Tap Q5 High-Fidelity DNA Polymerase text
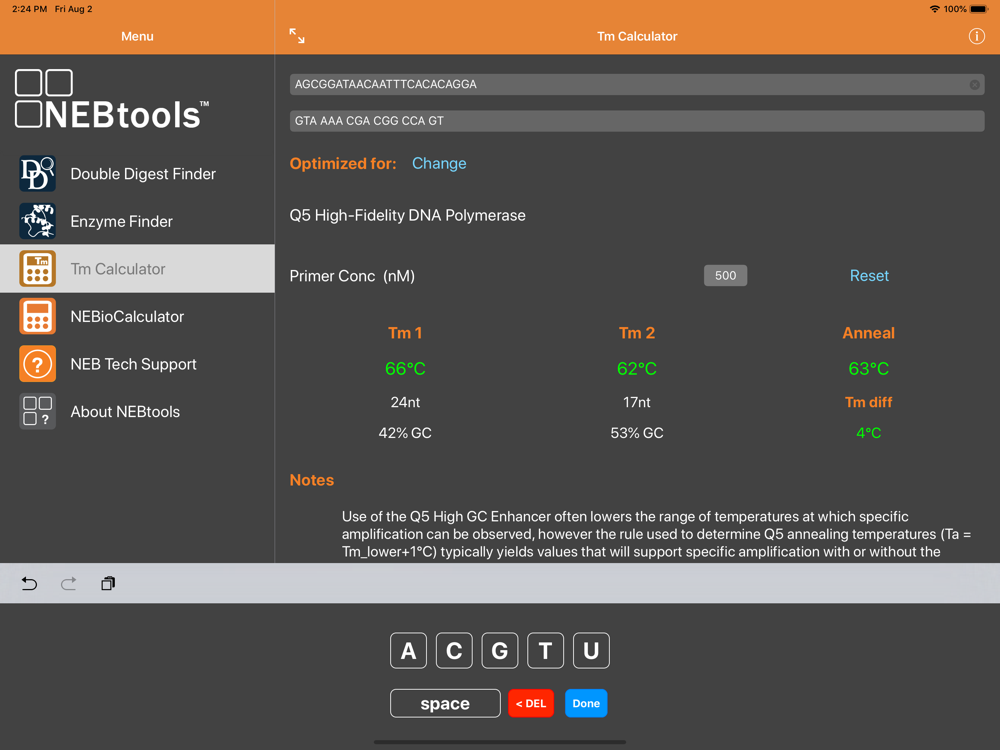Screen dimensions: 1000x750 coord(408,216)
